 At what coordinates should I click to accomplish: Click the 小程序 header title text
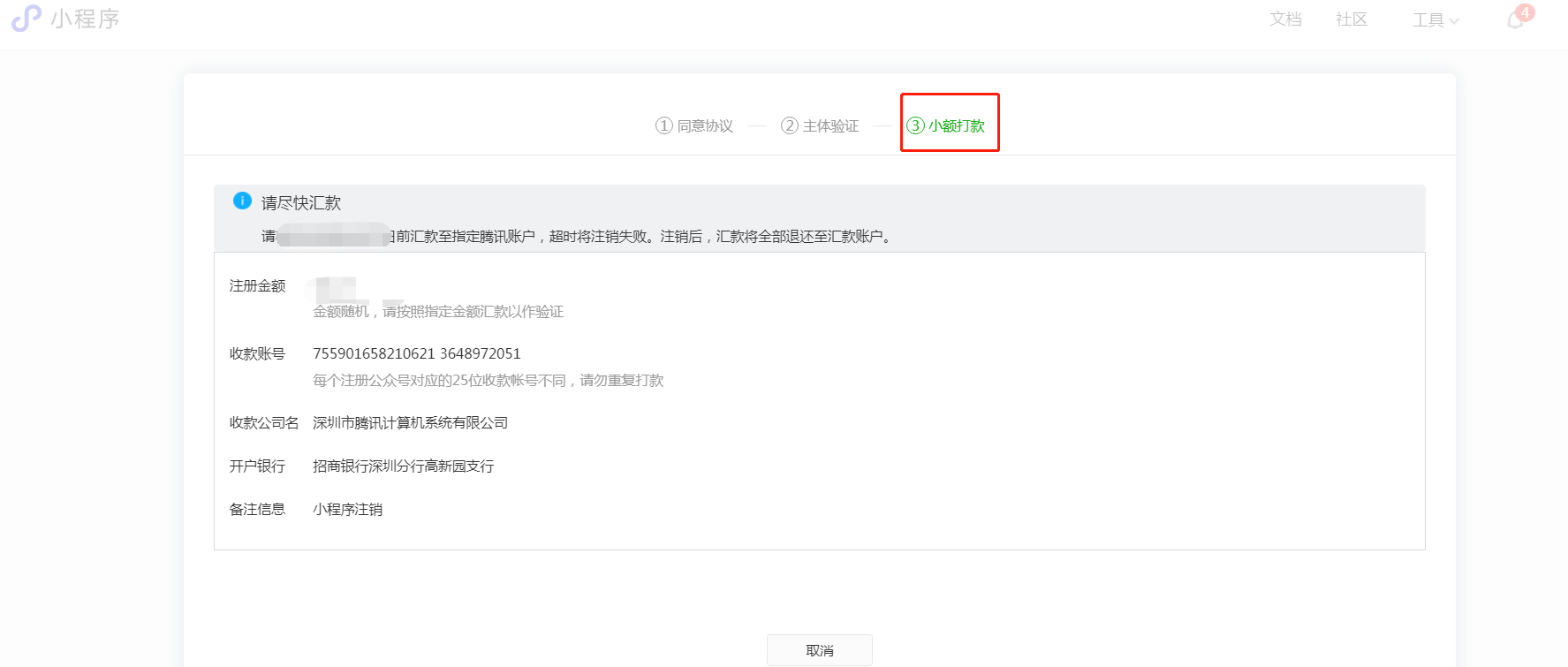[x=85, y=19]
